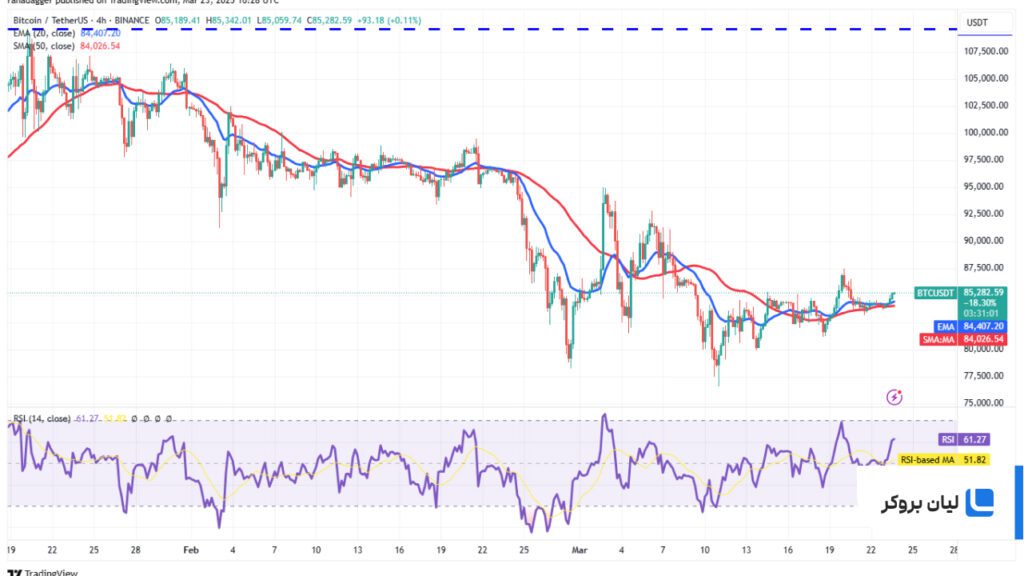
Task: Click the purple lightning bolt icon
Action: [x=894, y=396]
